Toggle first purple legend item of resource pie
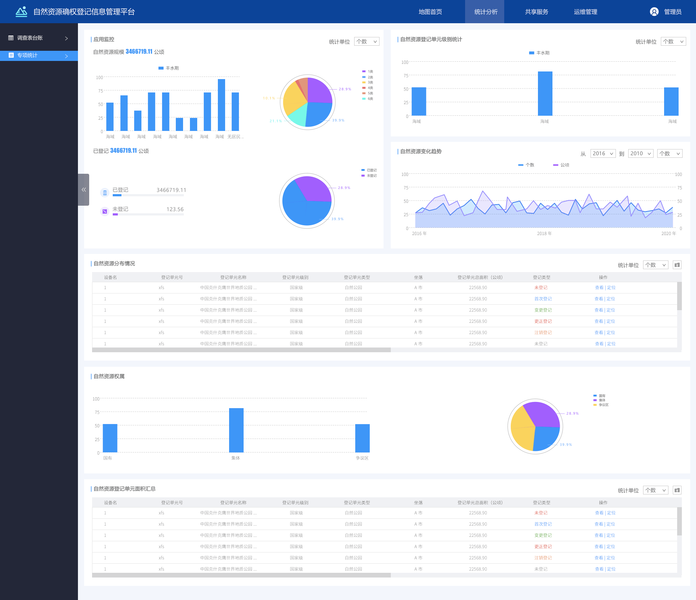This screenshot has height=600, width=696. pyautogui.click(x=368, y=71)
